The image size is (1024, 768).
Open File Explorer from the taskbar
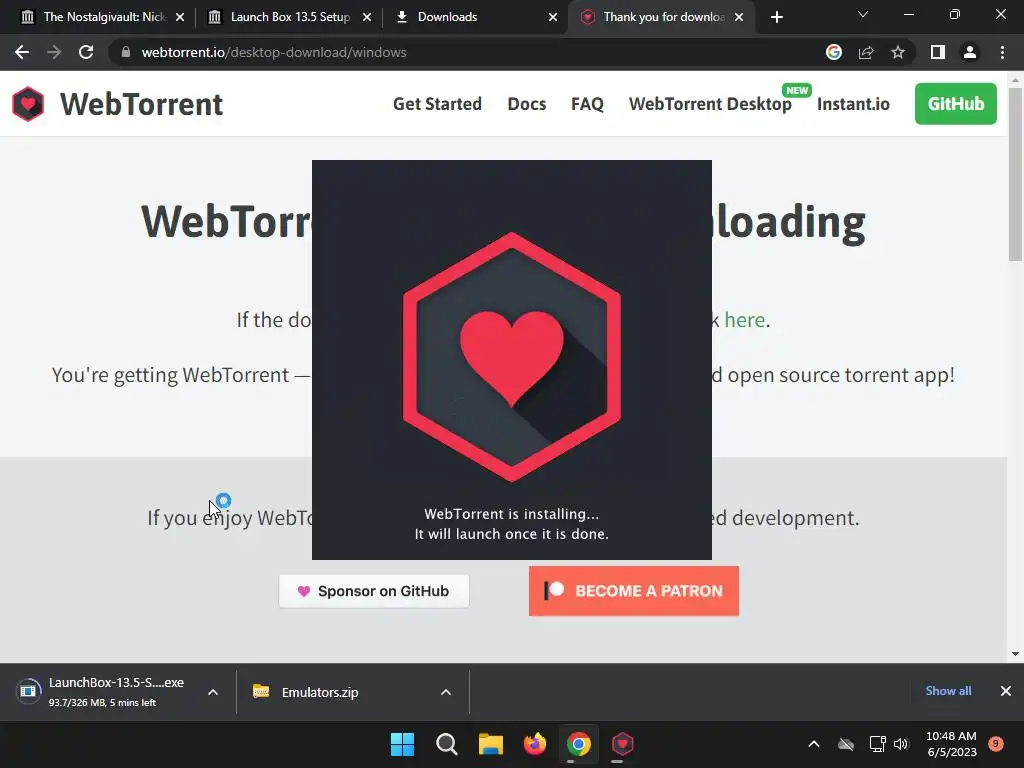pos(490,744)
